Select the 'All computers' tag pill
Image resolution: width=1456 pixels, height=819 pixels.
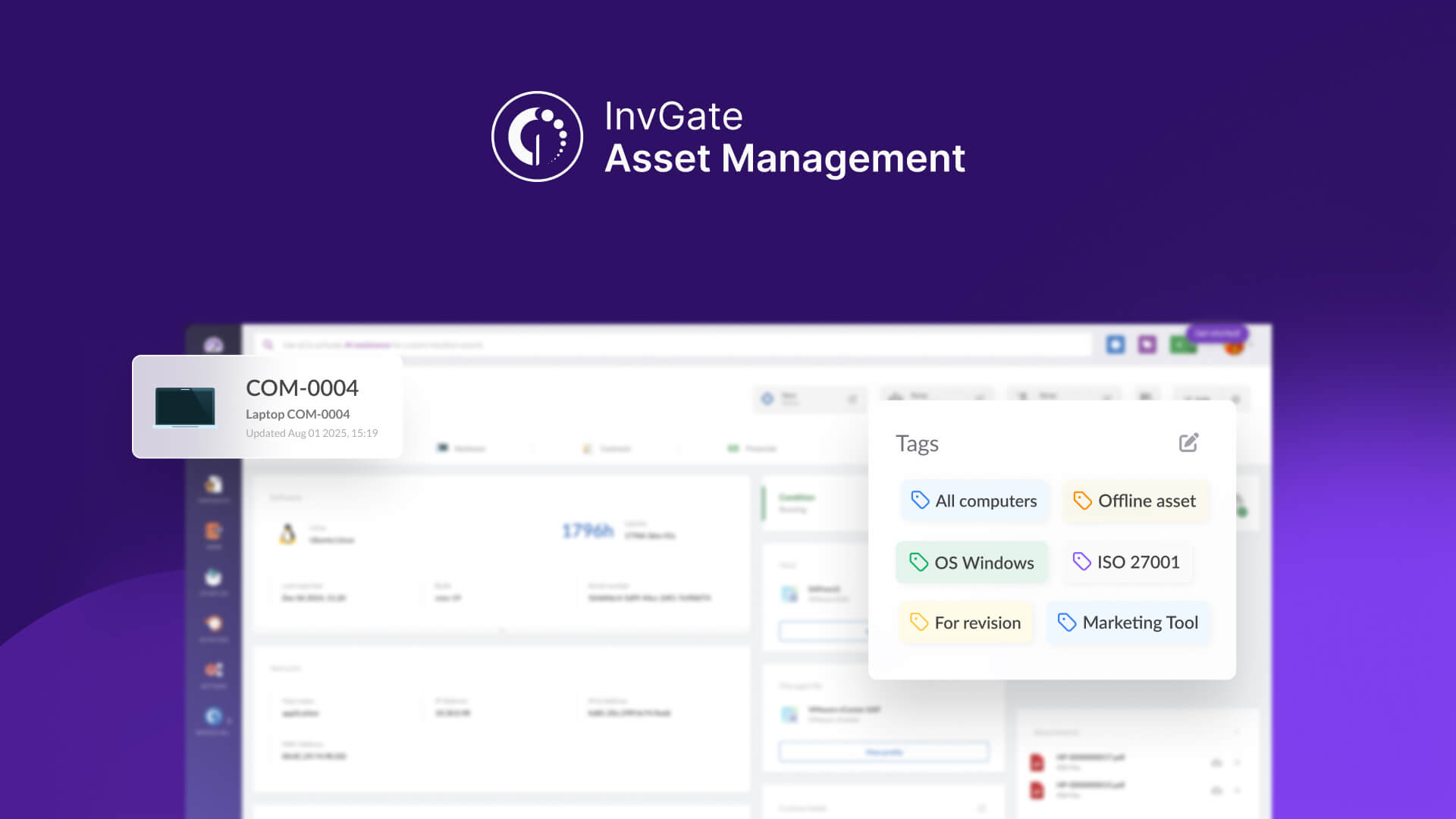[974, 500]
